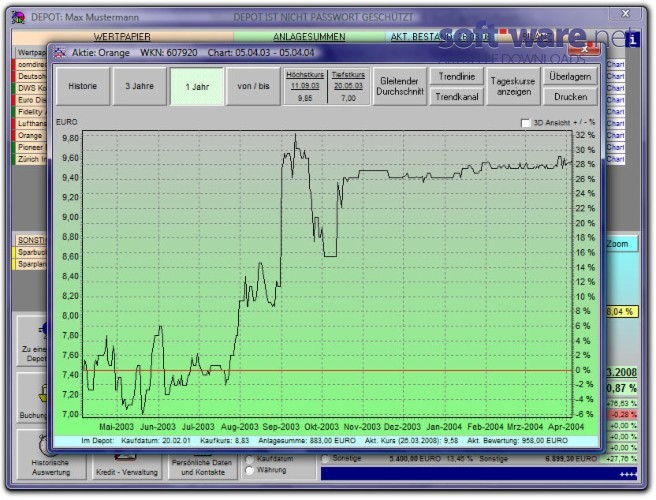Enable the 3D Ansicht checkbox
Viewport: 656px width, 500px height.
click(525, 123)
